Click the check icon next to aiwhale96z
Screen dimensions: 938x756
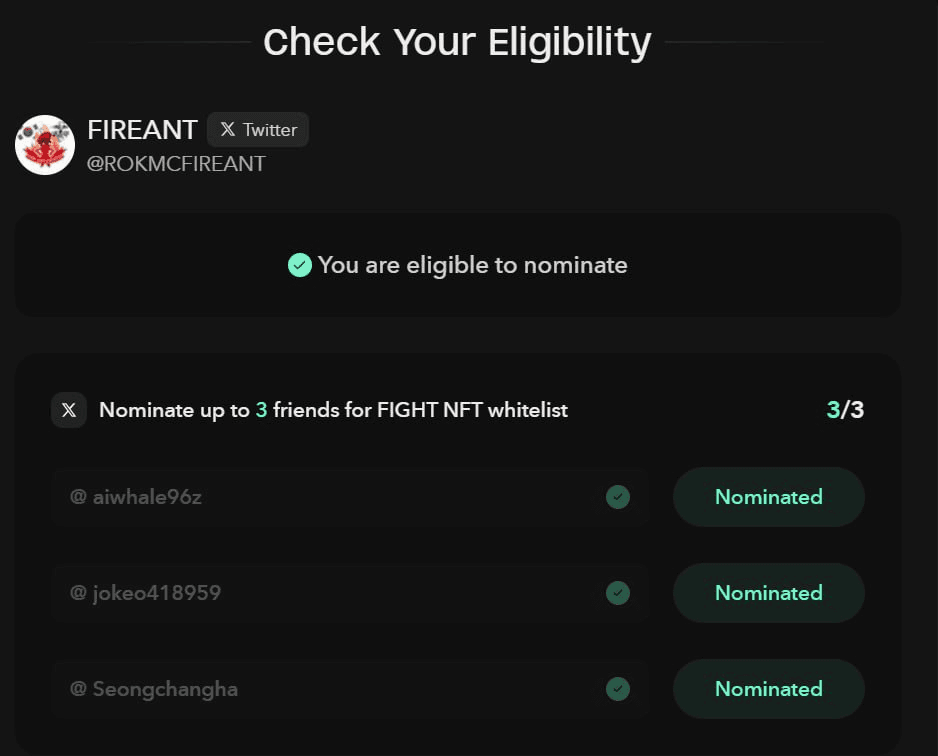(x=618, y=497)
